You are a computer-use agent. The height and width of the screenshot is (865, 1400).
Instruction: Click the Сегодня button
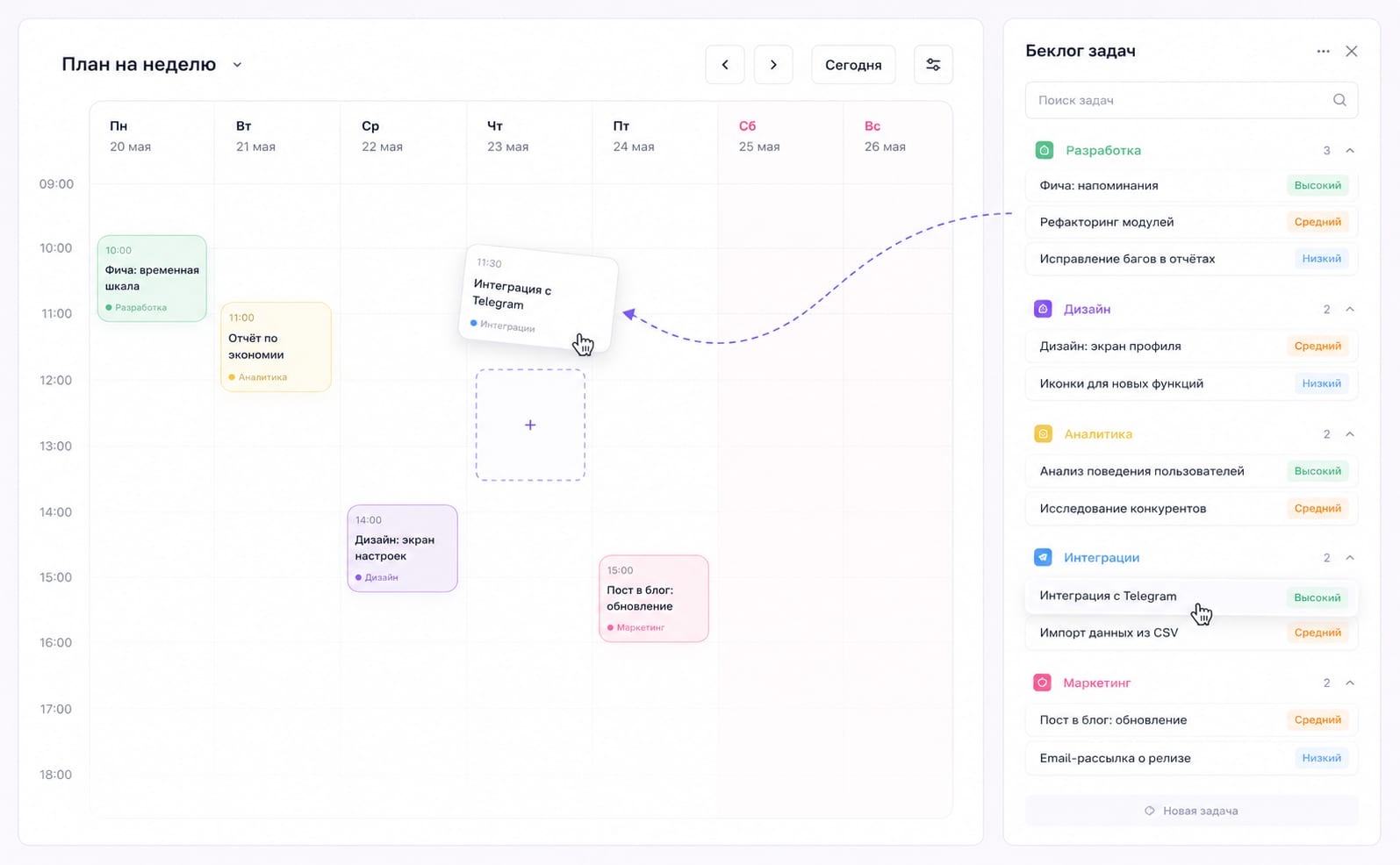pyautogui.click(x=853, y=65)
